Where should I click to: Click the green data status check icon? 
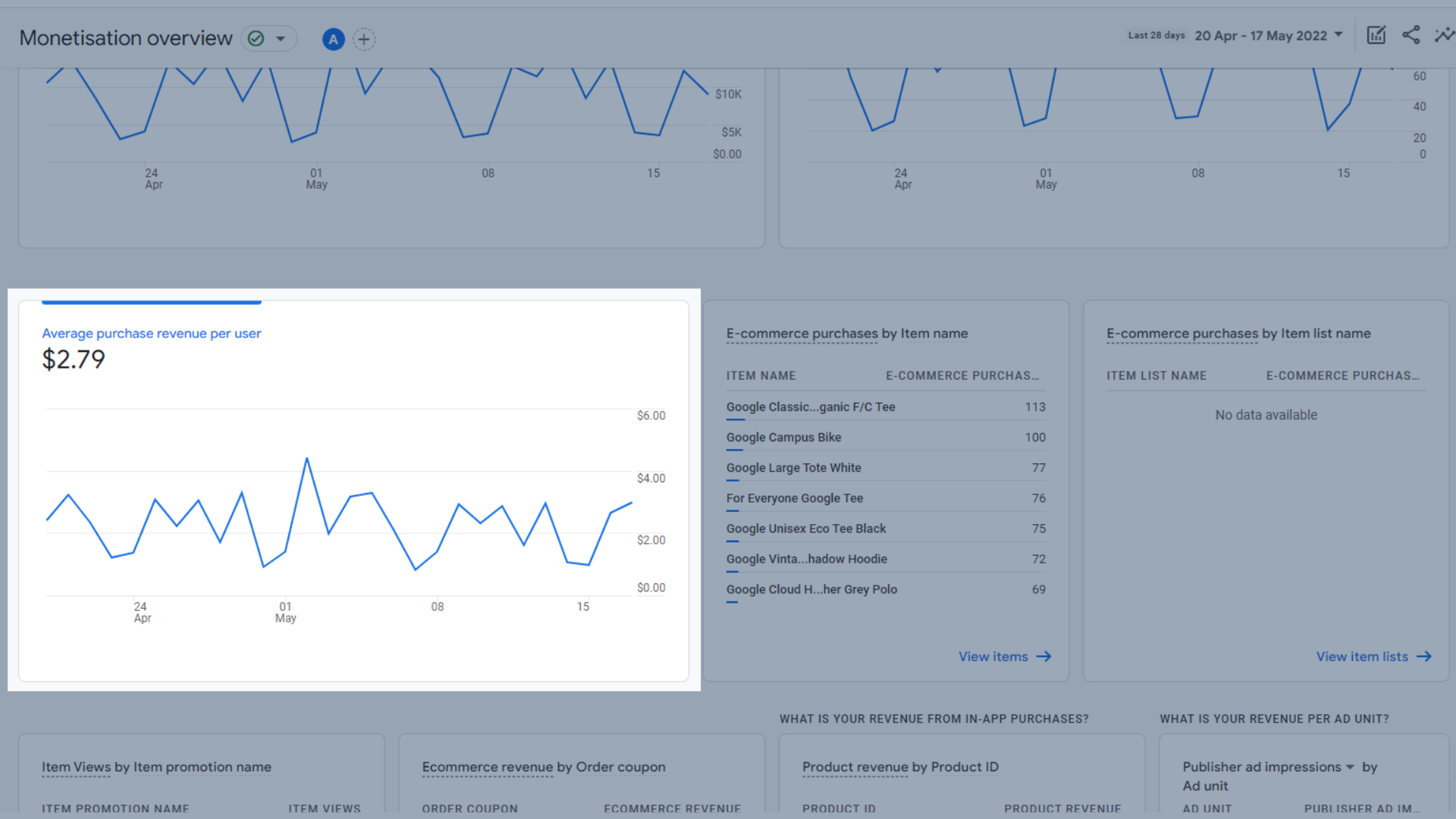[x=256, y=39]
